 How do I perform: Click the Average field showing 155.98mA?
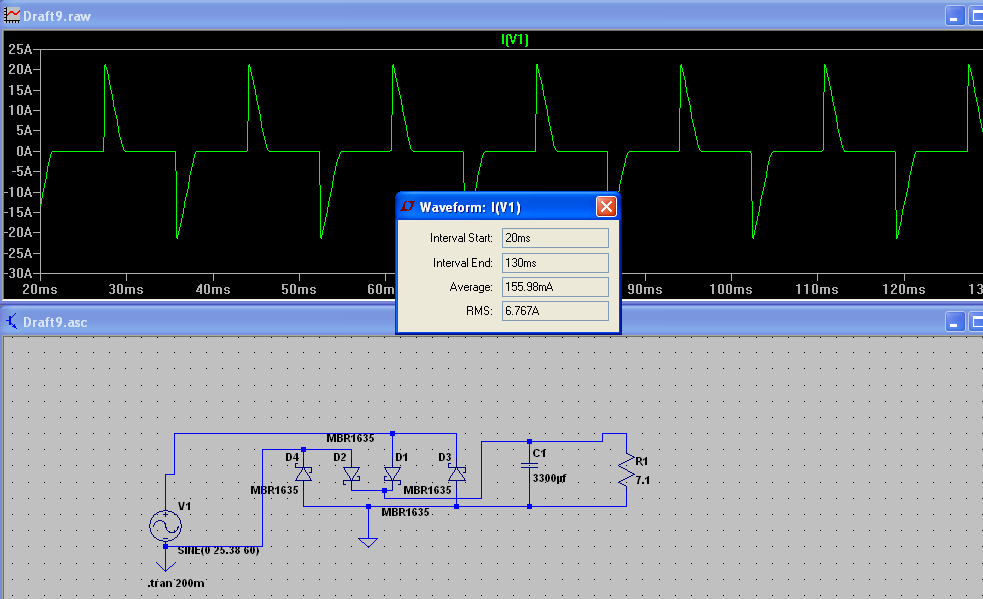click(555, 287)
